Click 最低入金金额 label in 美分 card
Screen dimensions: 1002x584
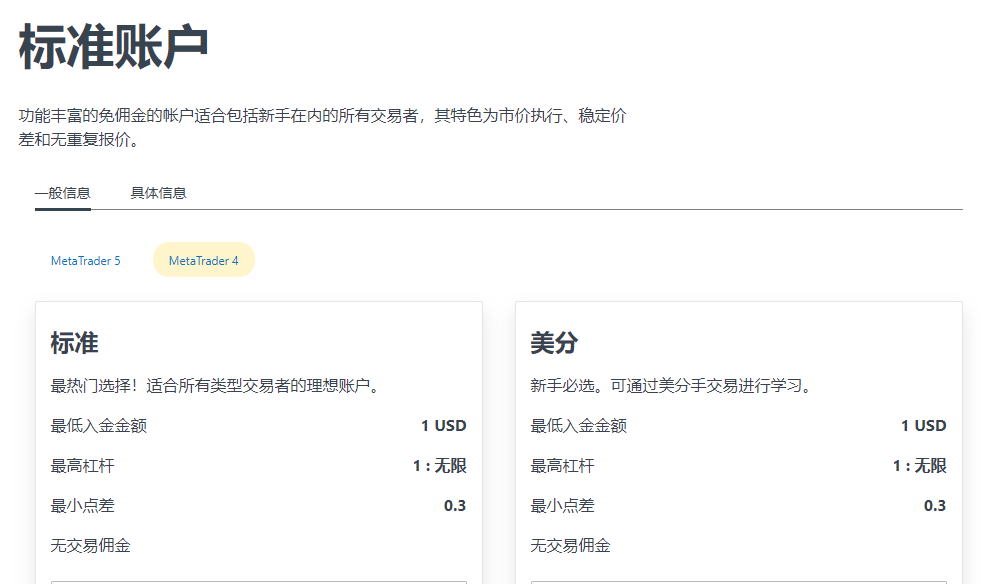coord(578,425)
